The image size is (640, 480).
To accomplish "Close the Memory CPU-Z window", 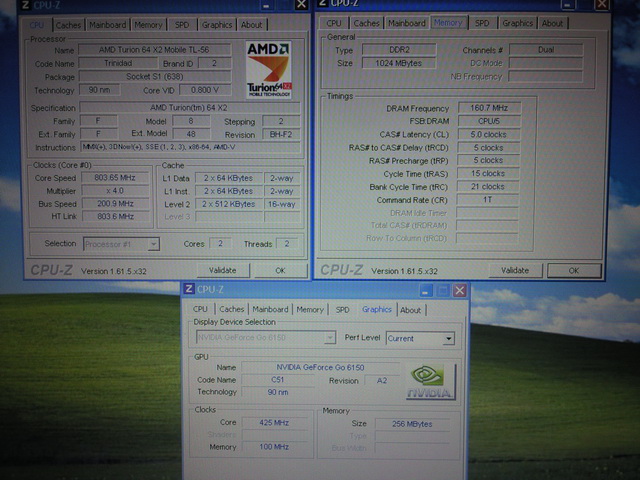I will click(602, 4).
